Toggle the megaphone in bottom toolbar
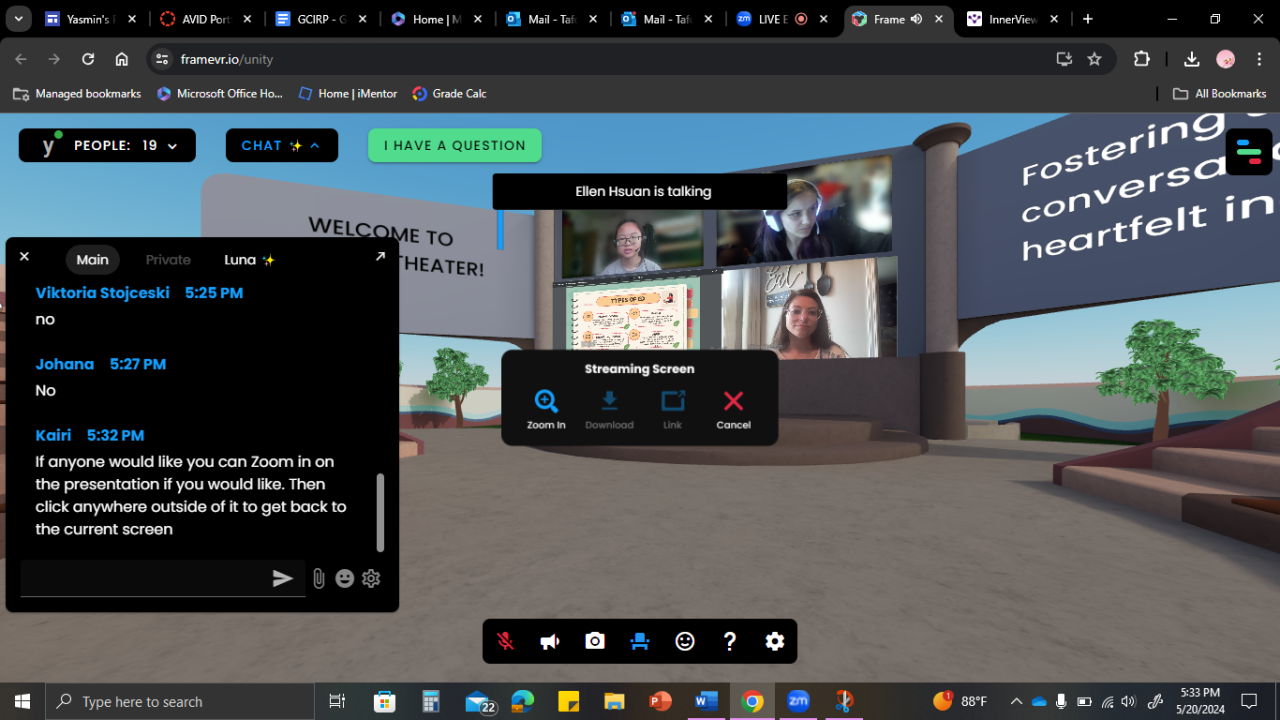The image size is (1280, 720). pos(550,642)
